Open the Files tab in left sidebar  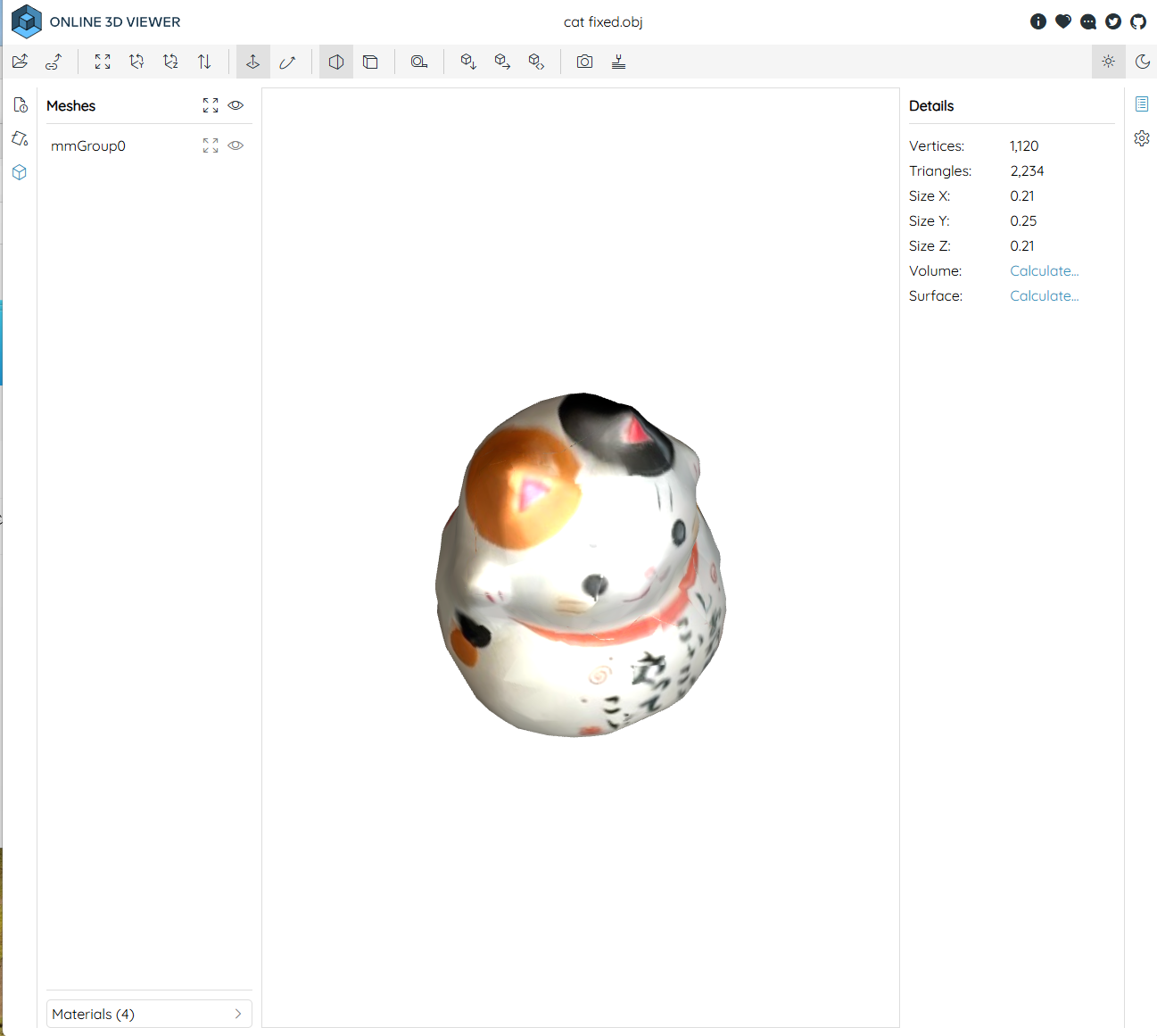coord(21,105)
